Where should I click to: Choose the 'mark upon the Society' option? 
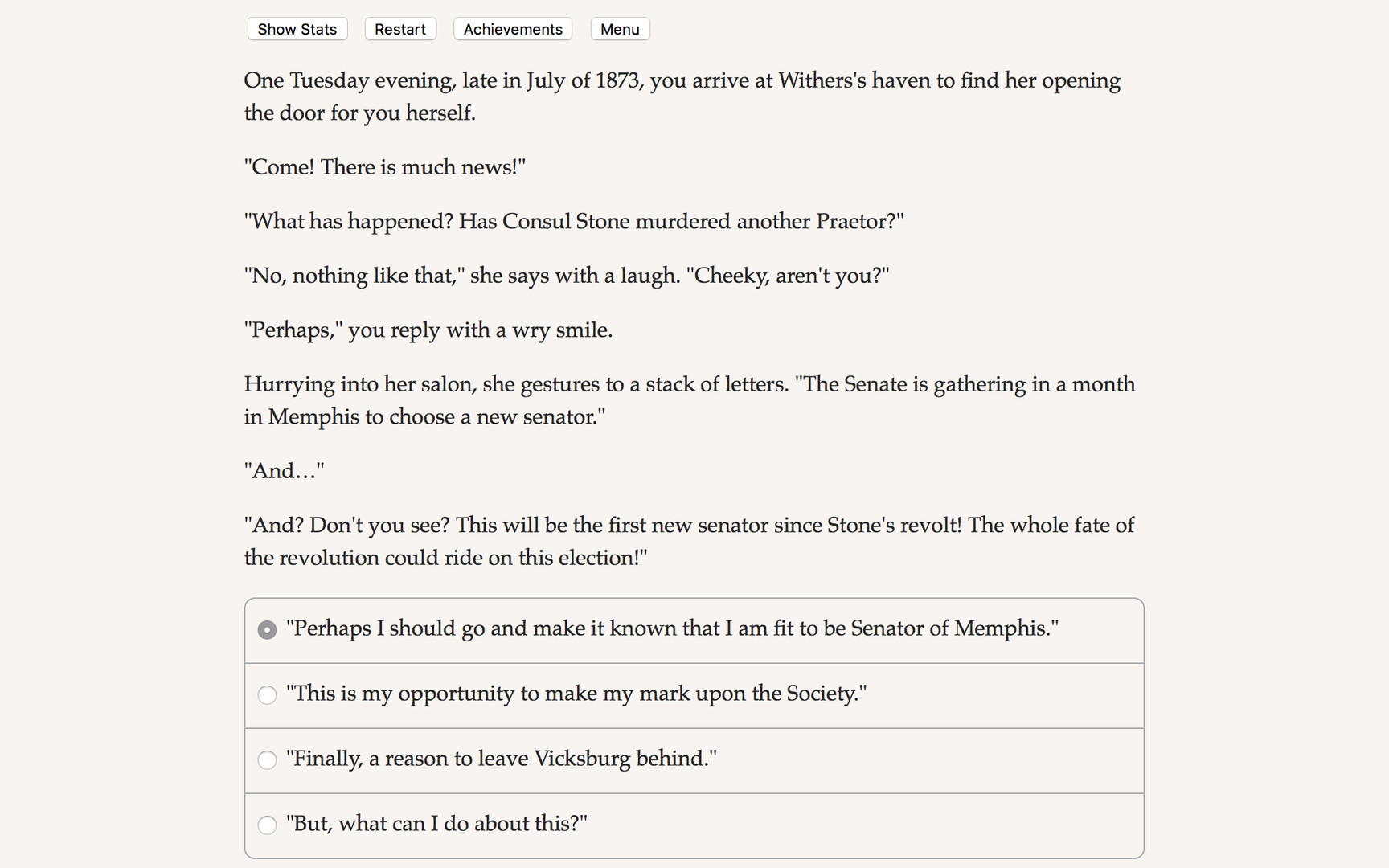coord(576,694)
